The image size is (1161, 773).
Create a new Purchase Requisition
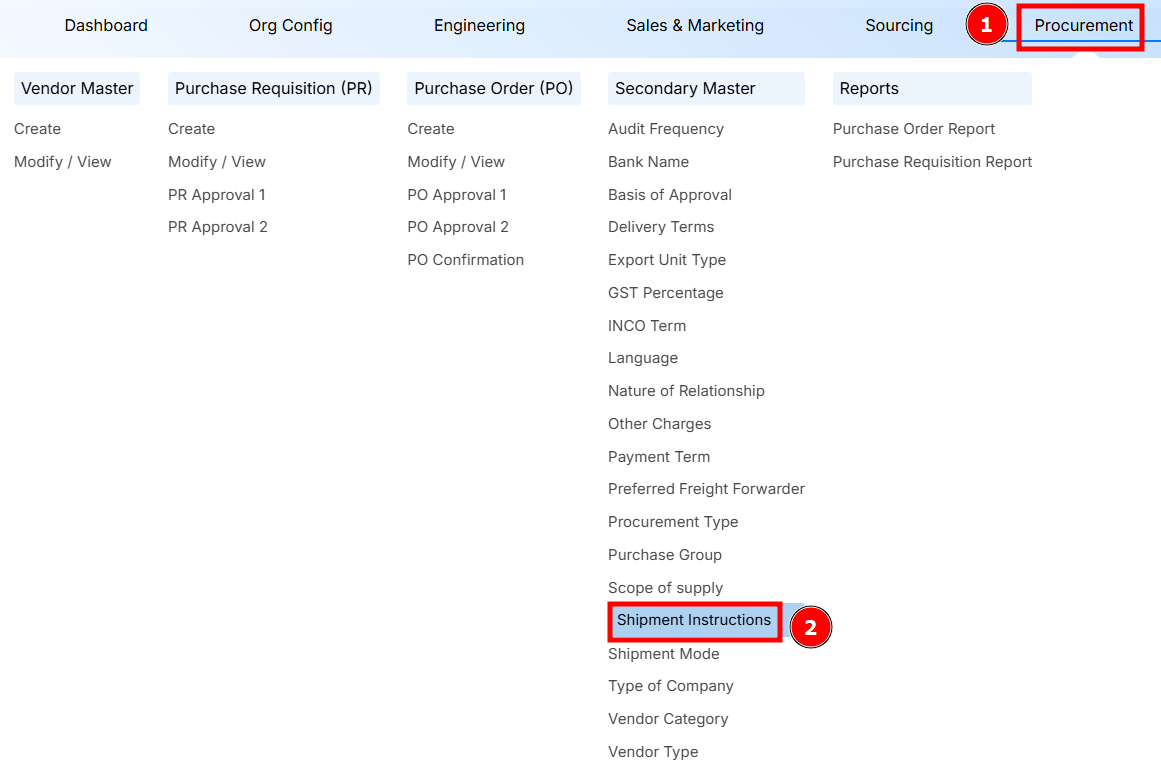191,128
